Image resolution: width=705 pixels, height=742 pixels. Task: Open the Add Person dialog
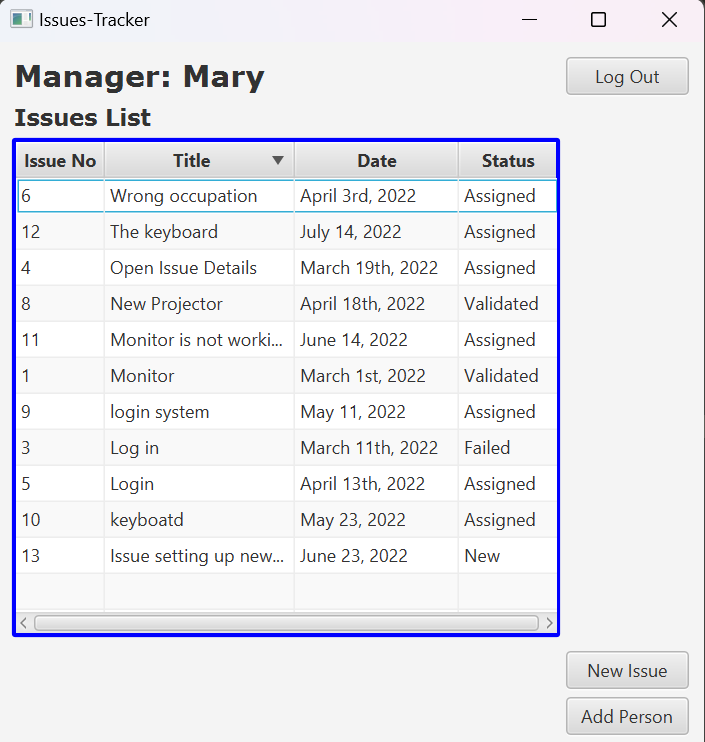tap(627, 716)
